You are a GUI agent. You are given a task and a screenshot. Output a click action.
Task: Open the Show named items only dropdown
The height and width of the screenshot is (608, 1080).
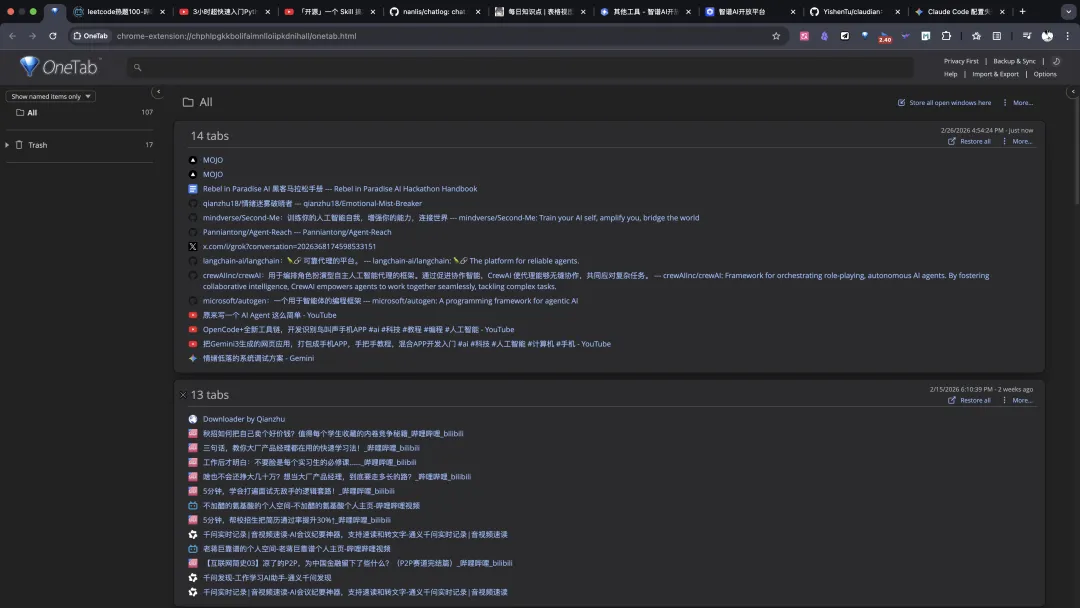50,96
